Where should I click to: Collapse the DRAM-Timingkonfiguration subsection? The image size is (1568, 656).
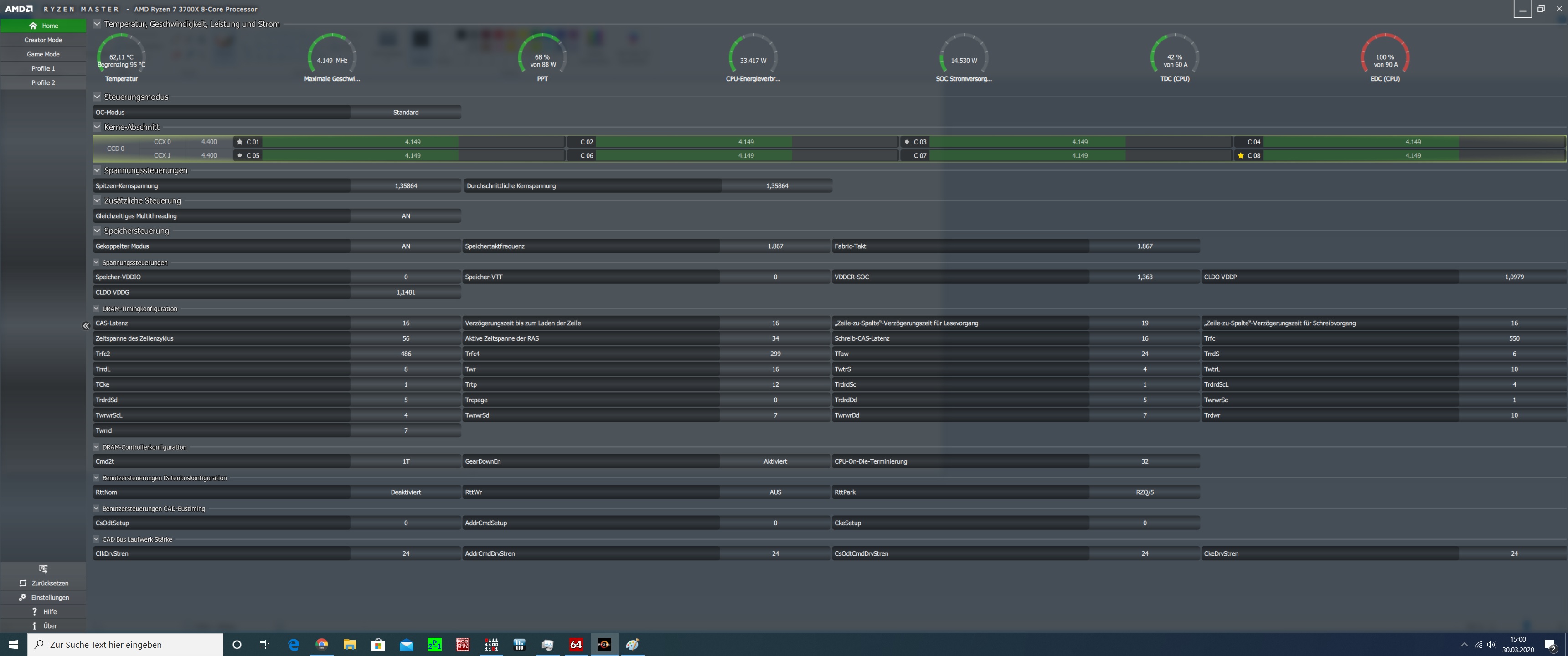96,308
